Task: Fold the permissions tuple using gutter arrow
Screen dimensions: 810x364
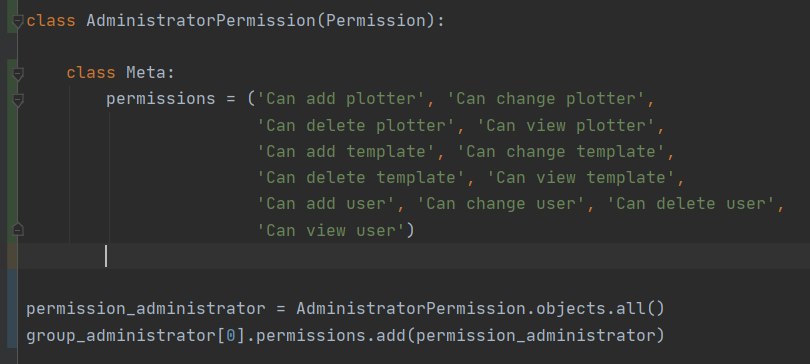Action: point(18,100)
